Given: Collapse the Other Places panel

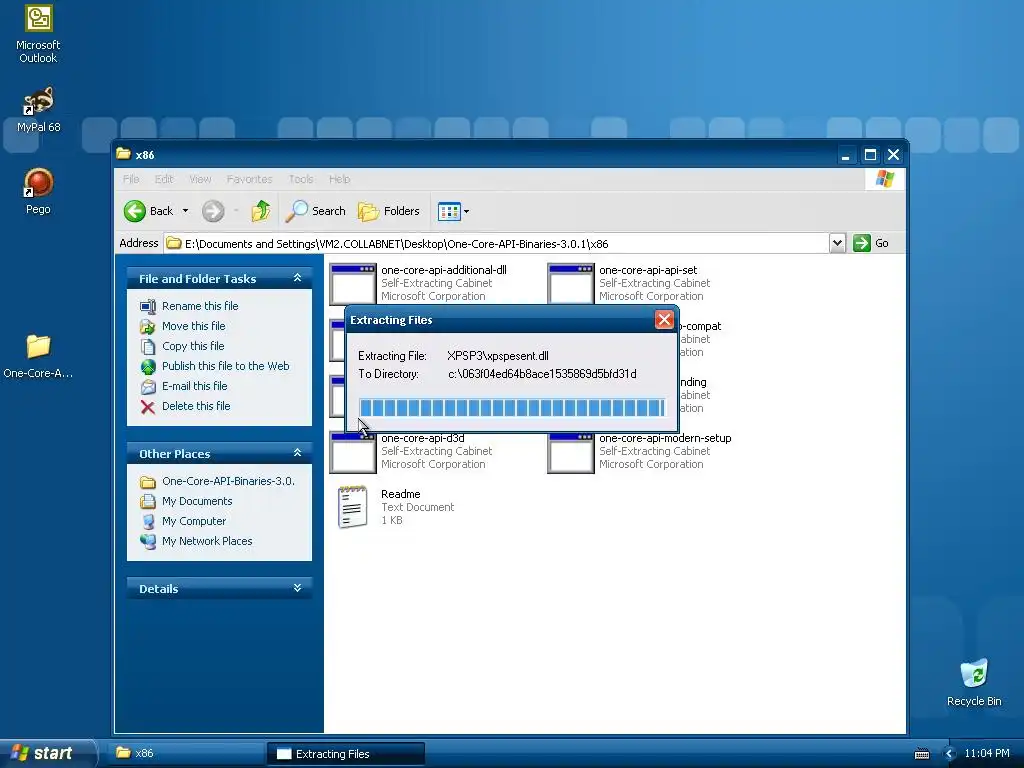Looking at the screenshot, I should (297, 453).
